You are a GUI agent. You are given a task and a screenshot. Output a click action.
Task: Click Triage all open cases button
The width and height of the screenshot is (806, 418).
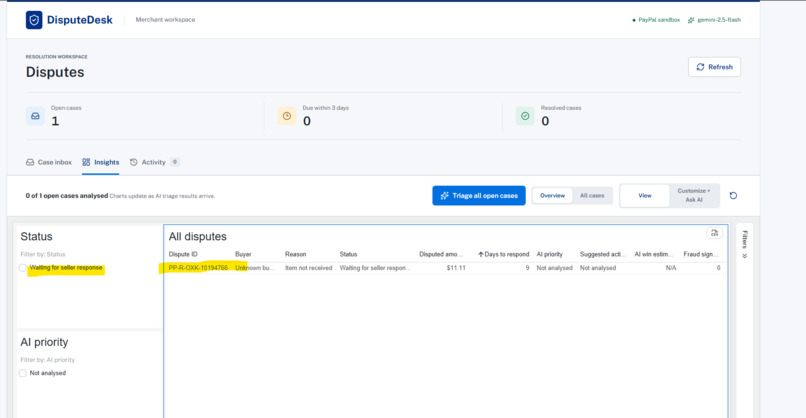point(479,195)
